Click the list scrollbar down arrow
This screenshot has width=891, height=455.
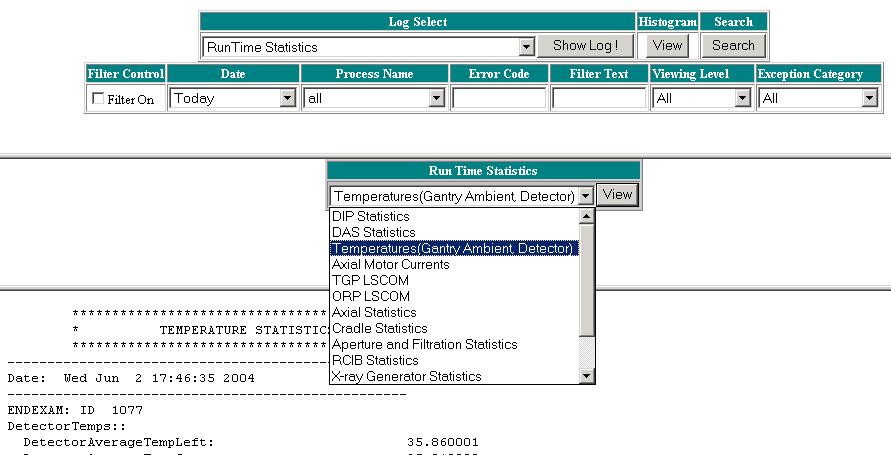[x=587, y=376]
